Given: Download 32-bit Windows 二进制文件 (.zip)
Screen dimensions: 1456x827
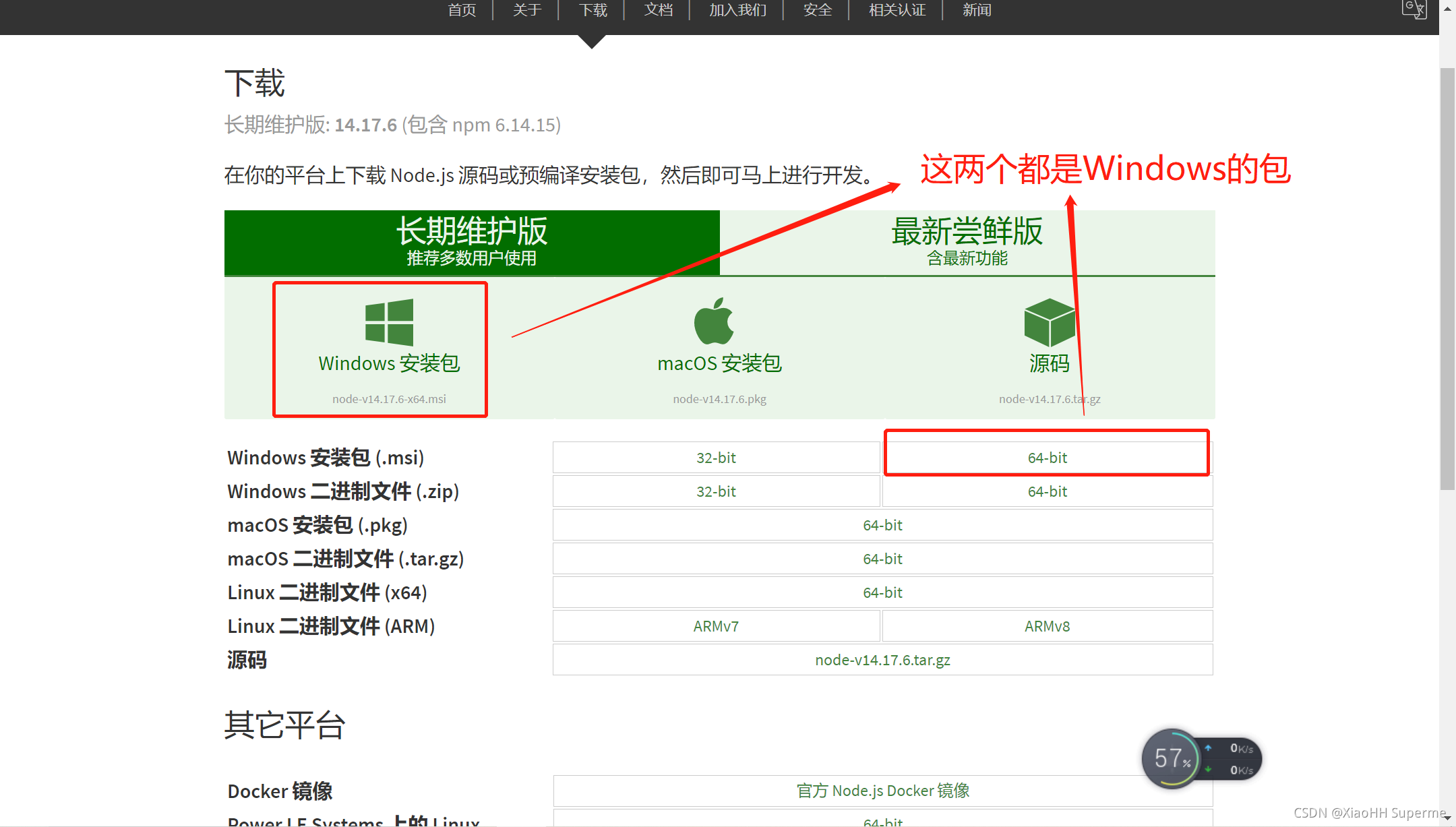Looking at the screenshot, I should [x=716, y=491].
